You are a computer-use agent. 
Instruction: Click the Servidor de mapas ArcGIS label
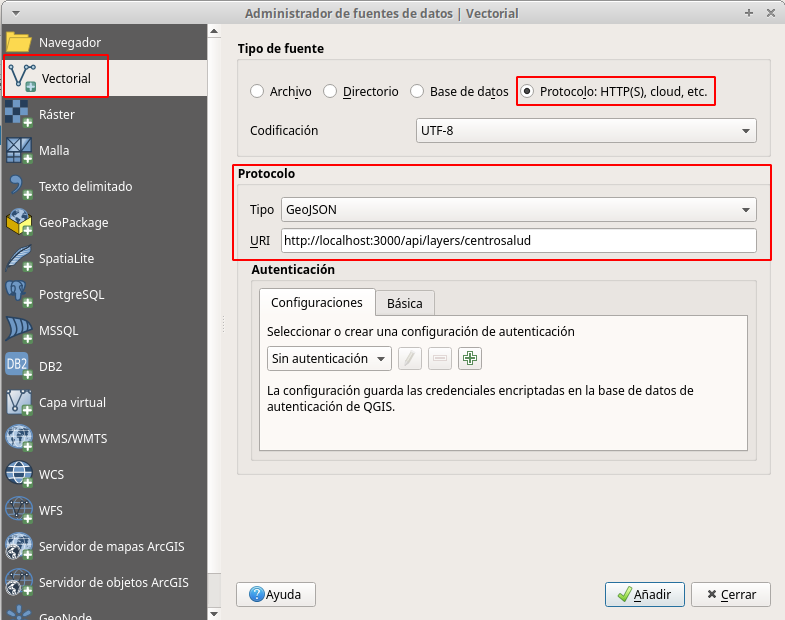tap(112, 546)
